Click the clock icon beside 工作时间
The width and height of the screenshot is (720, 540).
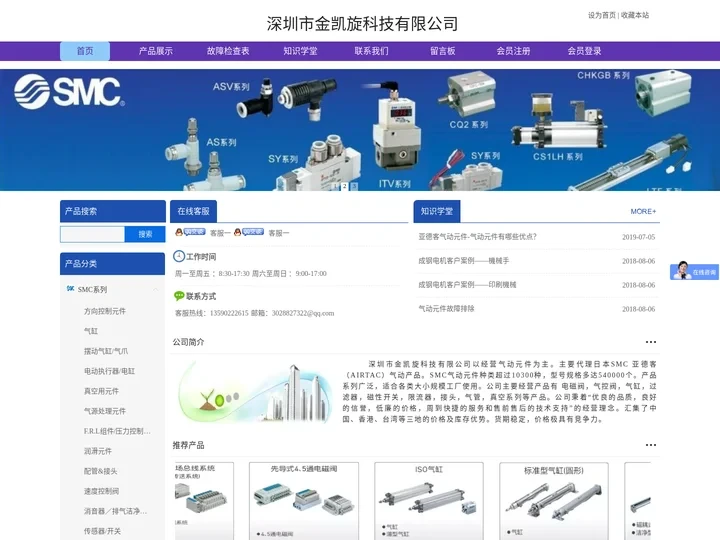click(x=179, y=256)
